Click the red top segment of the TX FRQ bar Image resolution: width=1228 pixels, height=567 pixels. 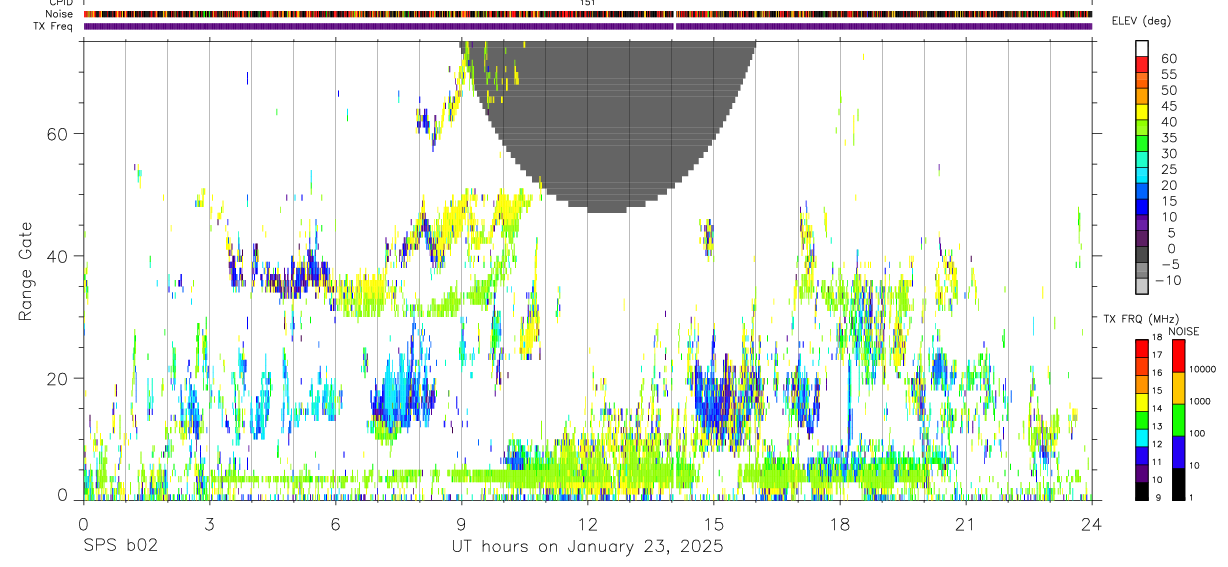[1142, 349]
